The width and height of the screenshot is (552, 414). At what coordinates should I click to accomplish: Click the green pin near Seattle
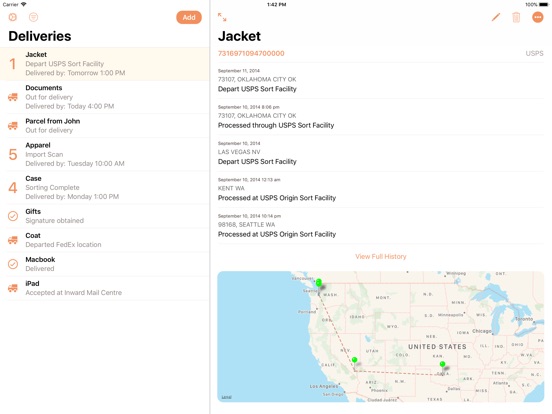319,283
